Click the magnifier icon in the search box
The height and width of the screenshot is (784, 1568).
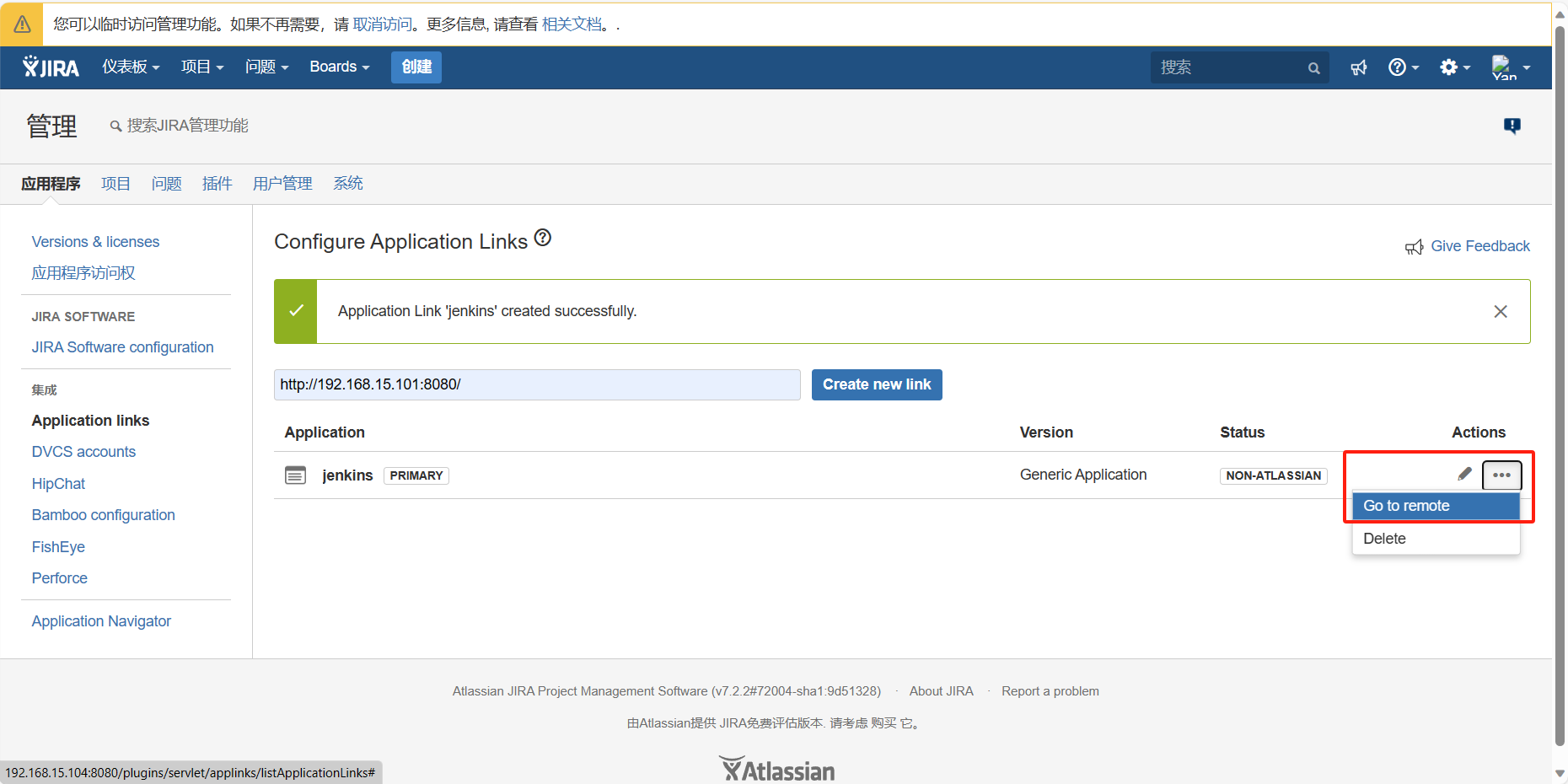[x=1313, y=68]
